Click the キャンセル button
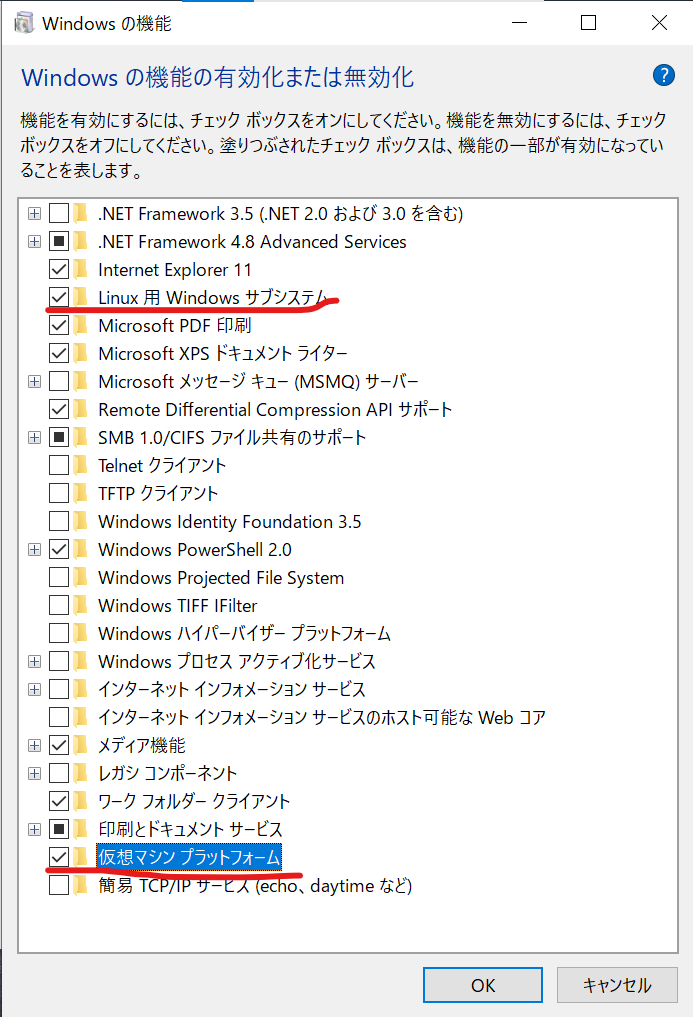Image resolution: width=693 pixels, height=1017 pixels. click(617, 985)
